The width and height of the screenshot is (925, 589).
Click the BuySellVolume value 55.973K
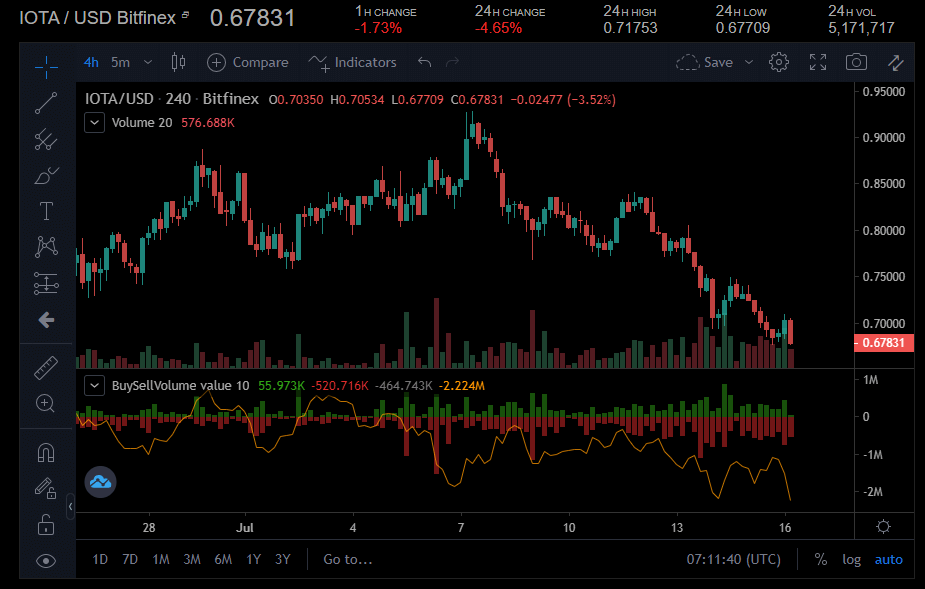pos(281,386)
